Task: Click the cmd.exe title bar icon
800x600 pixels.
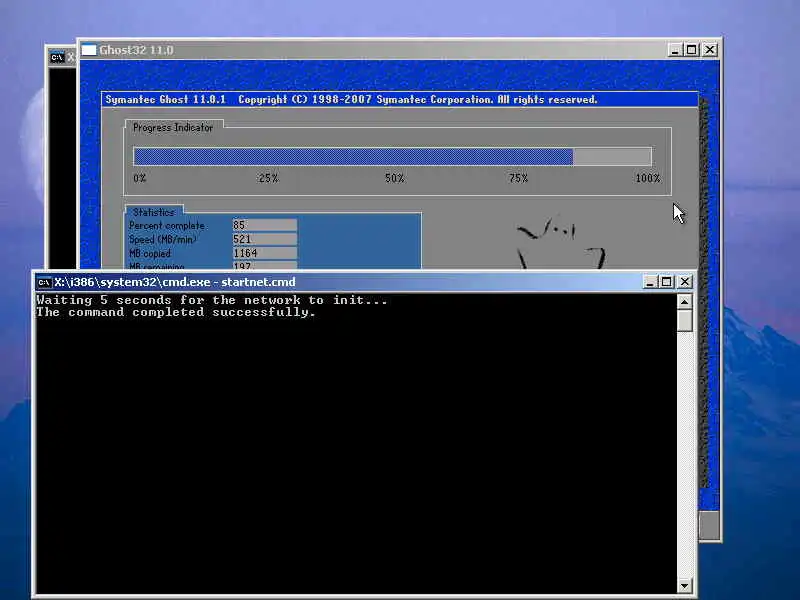Action: click(44, 282)
